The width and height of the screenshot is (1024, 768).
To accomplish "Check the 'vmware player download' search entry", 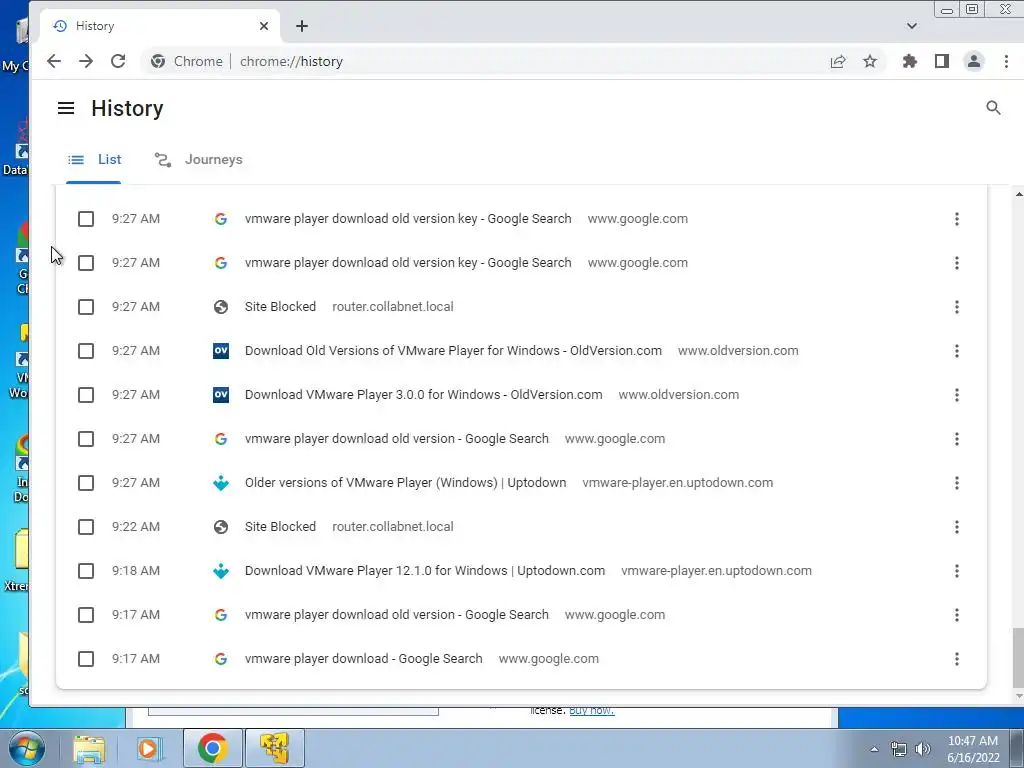I will pos(86,659).
